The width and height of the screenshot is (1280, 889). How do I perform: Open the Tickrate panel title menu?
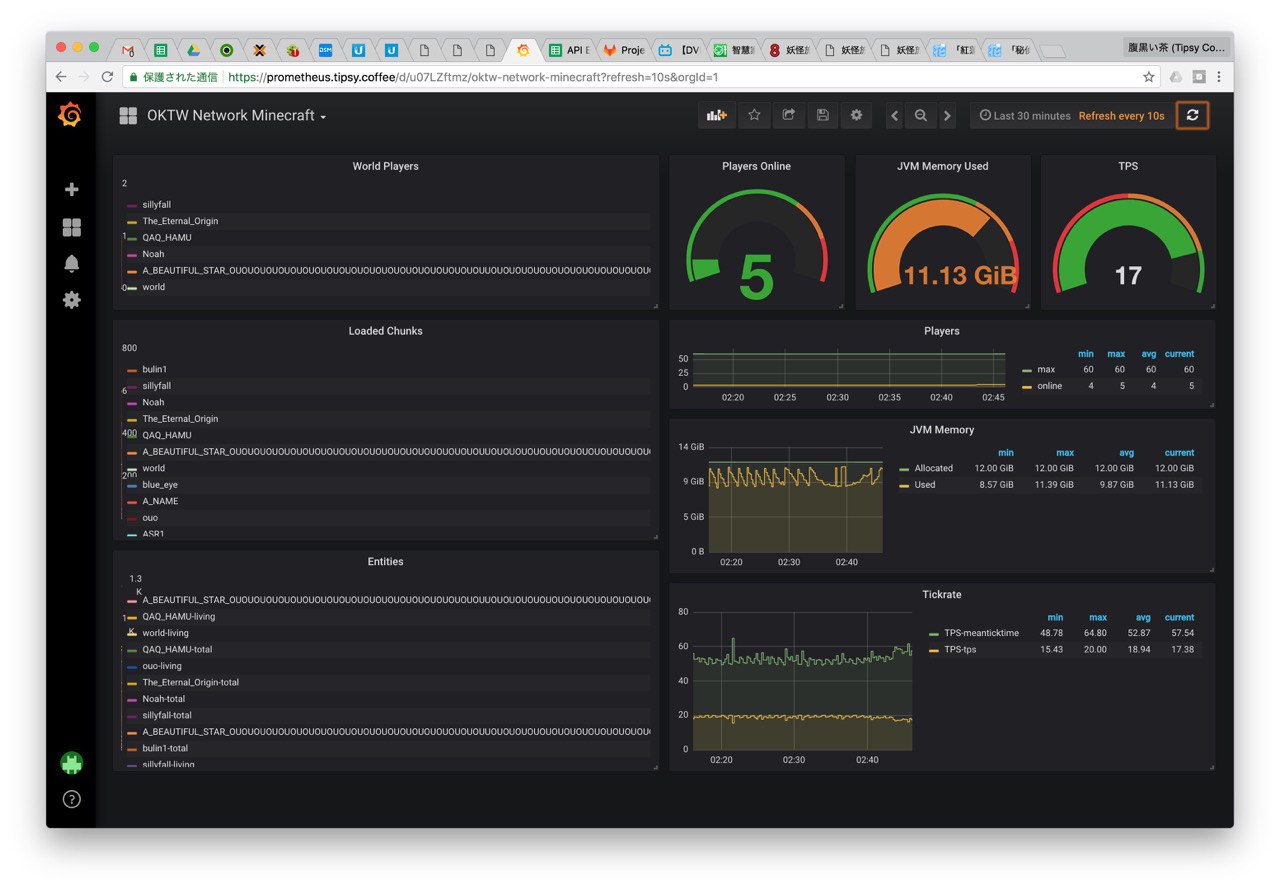tap(942, 595)
